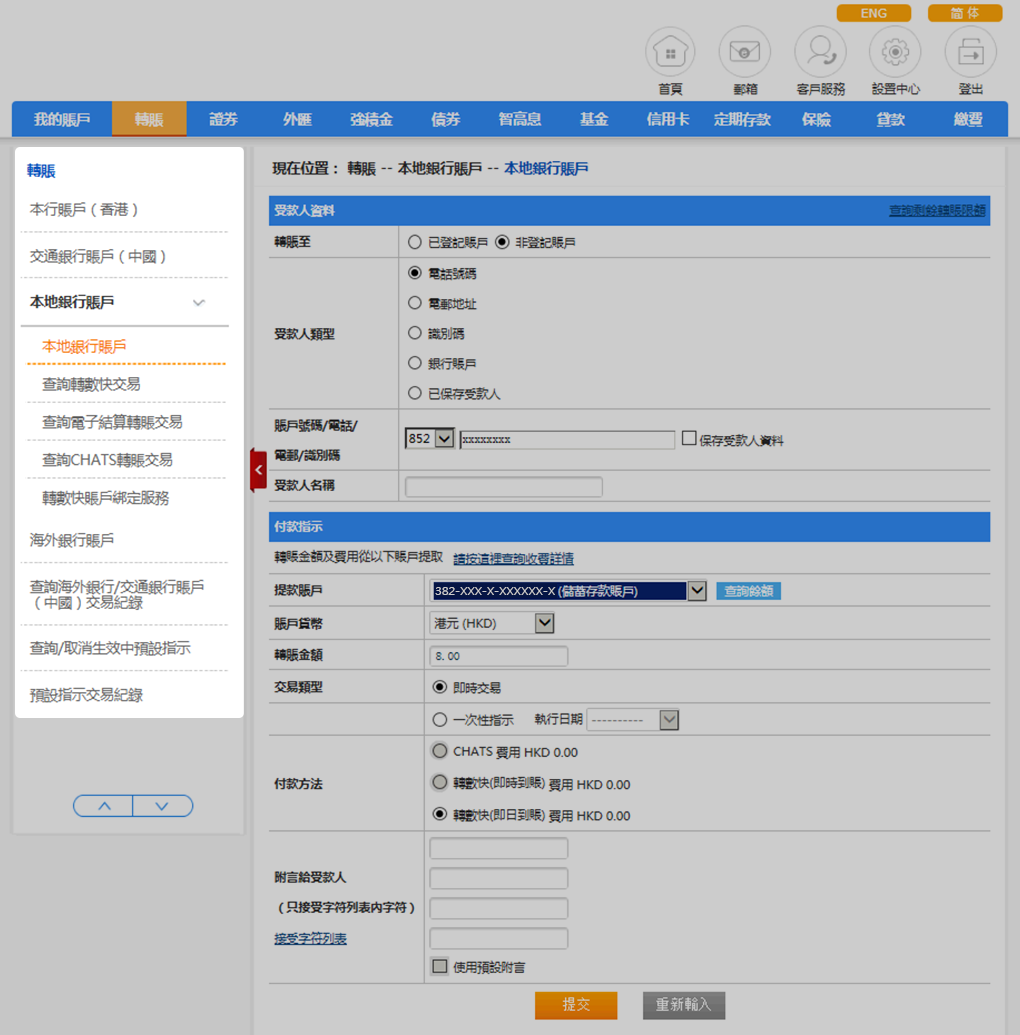This screenshot has height=1035, width=1020.
Task: Collapse sidebar with the red arrow handle
Action: click(x=258, y=470)
